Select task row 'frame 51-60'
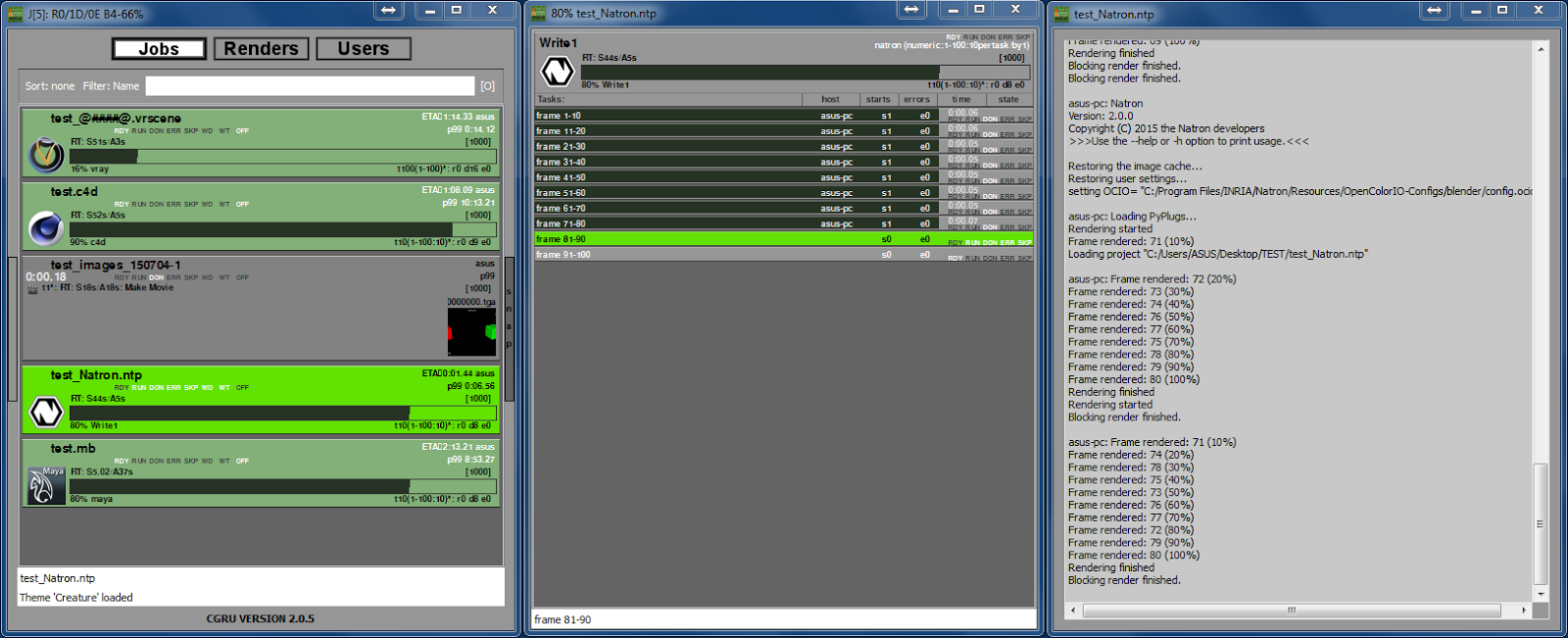 [x=783, y=193]
